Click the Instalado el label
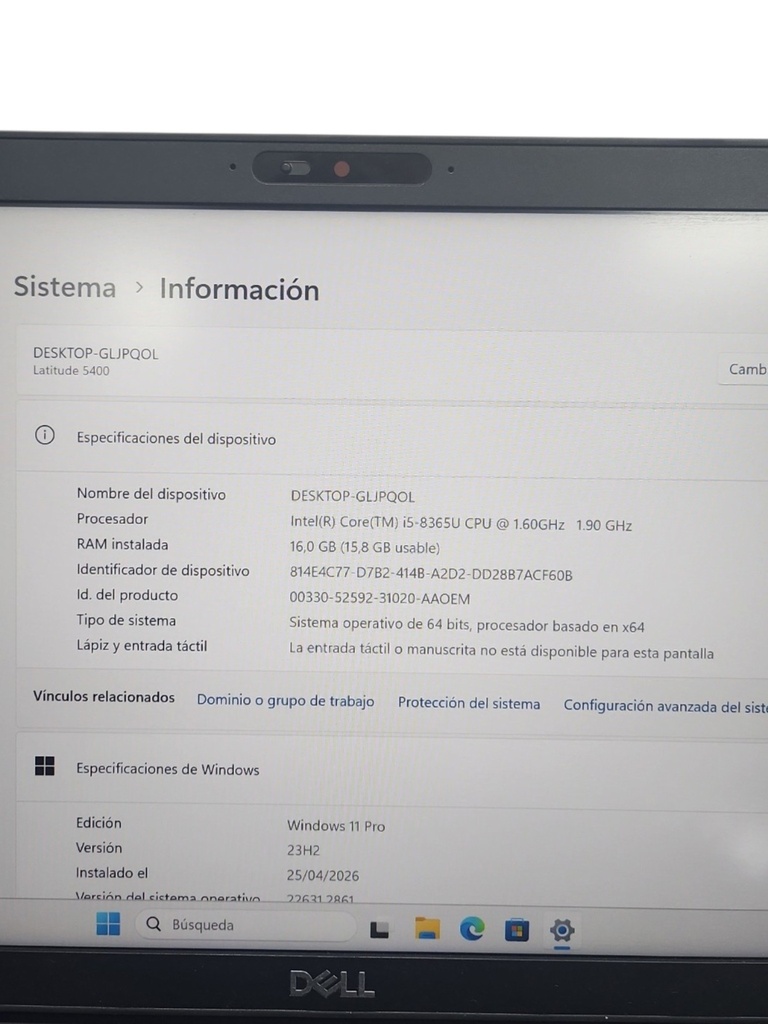This screenshot has width=768, height=1024. pos(112,872)
